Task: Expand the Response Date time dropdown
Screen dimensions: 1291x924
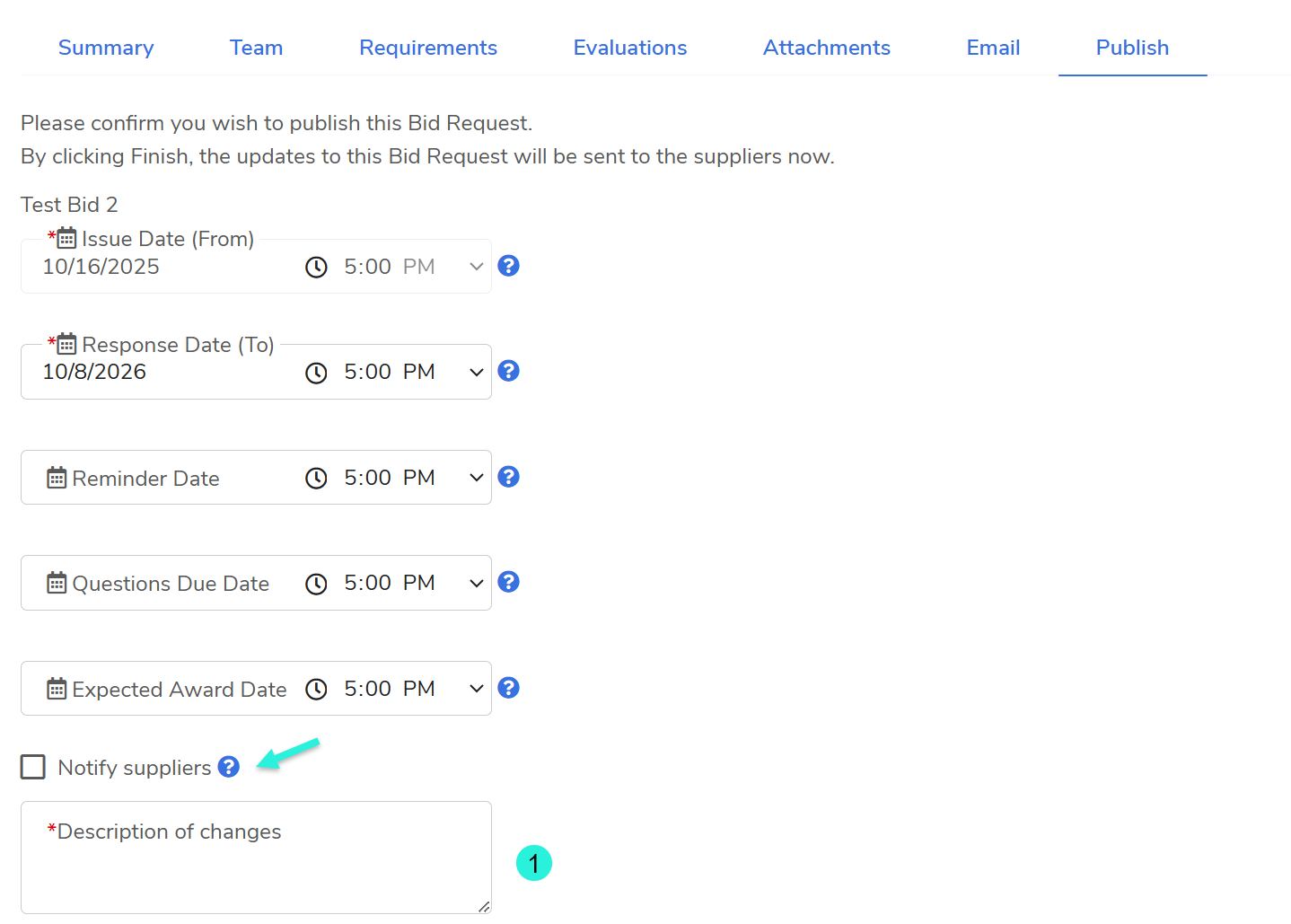Action: [476, 373]
